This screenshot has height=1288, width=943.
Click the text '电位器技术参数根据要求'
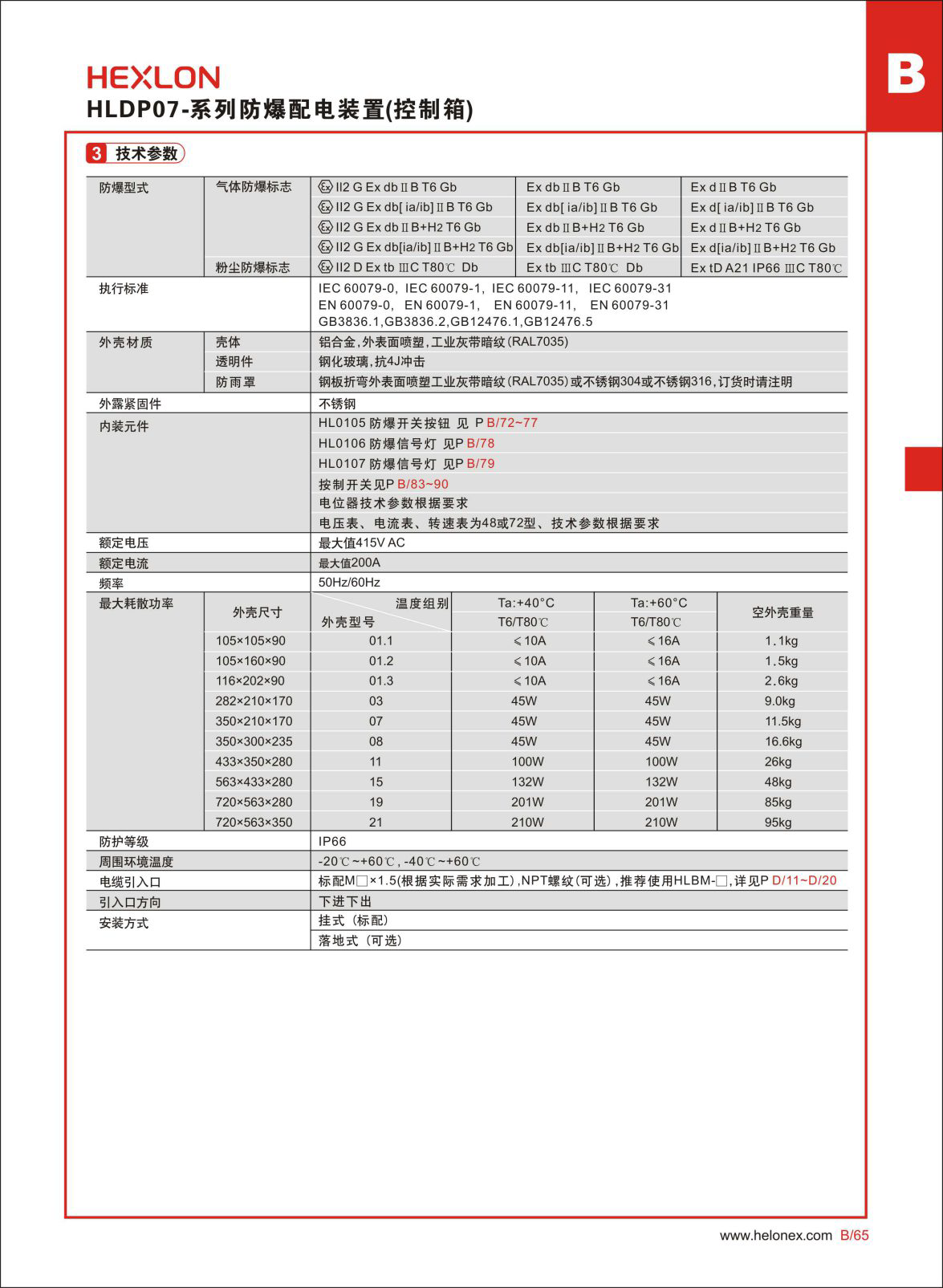pyautogui.click(x=393, y=504)
